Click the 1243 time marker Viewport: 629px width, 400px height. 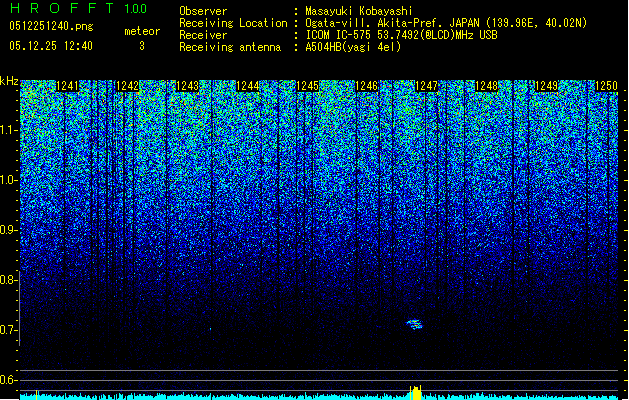tap(187, 86)
